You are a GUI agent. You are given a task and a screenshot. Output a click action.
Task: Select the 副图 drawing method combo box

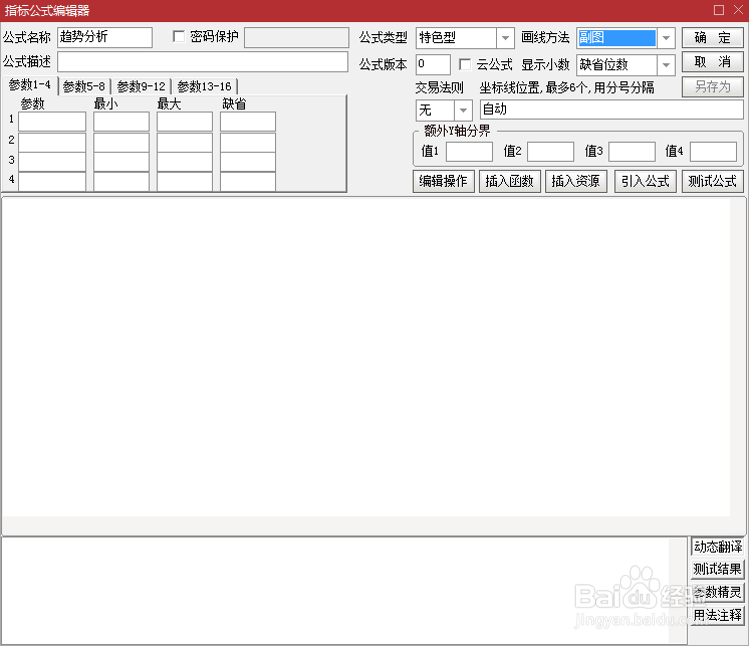click(625, 38)
